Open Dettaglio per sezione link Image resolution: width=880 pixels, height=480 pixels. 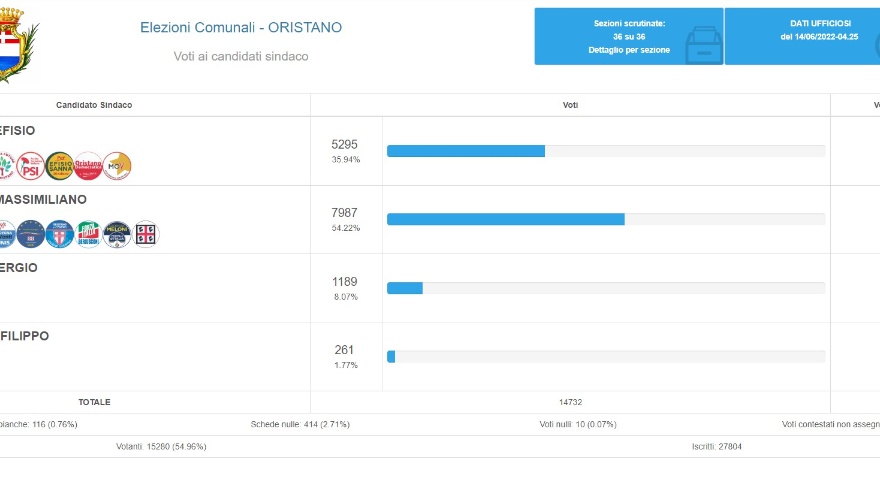click(x=628, y=49)
